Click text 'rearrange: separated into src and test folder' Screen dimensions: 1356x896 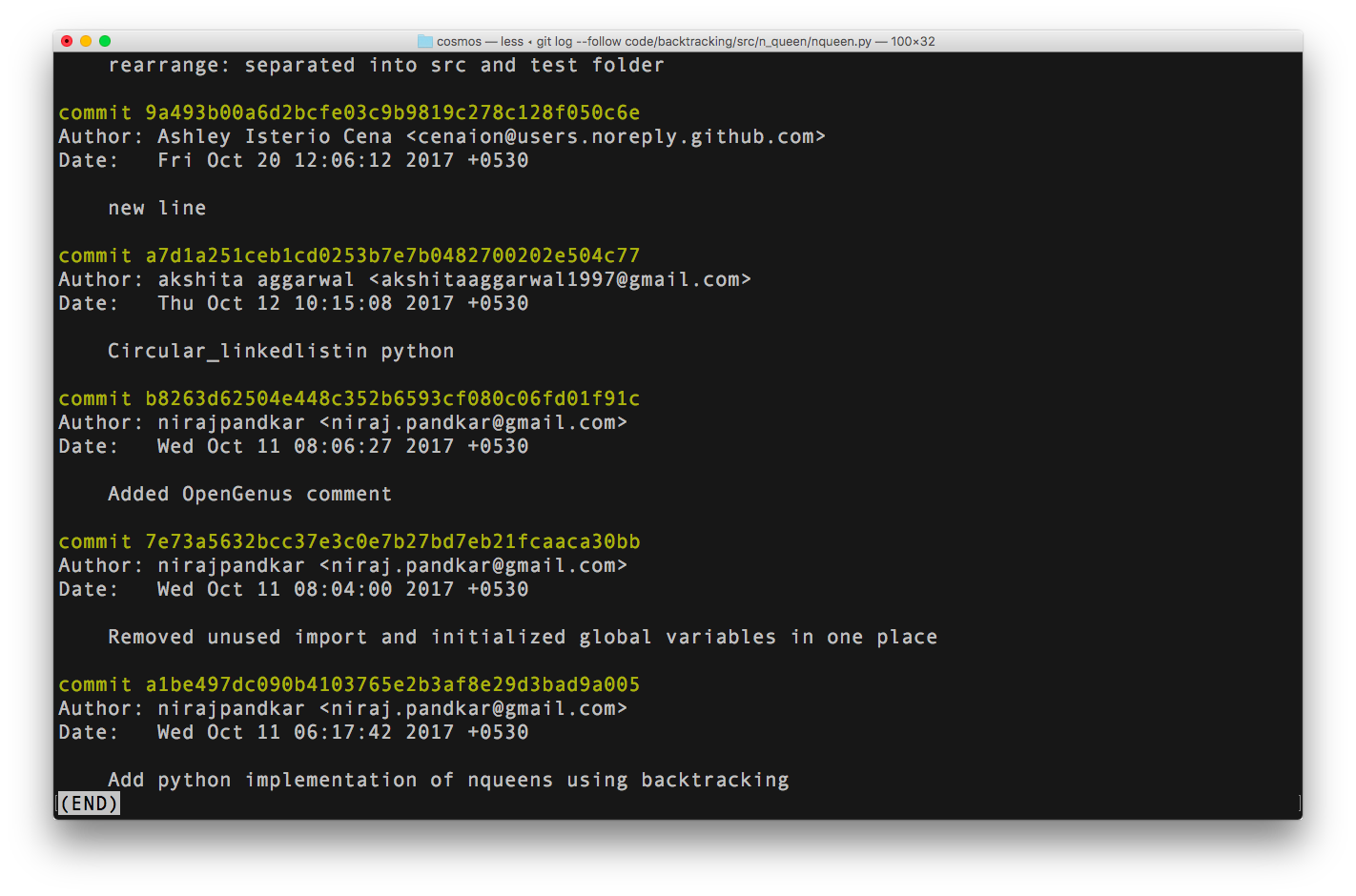(x=386, y=65)
